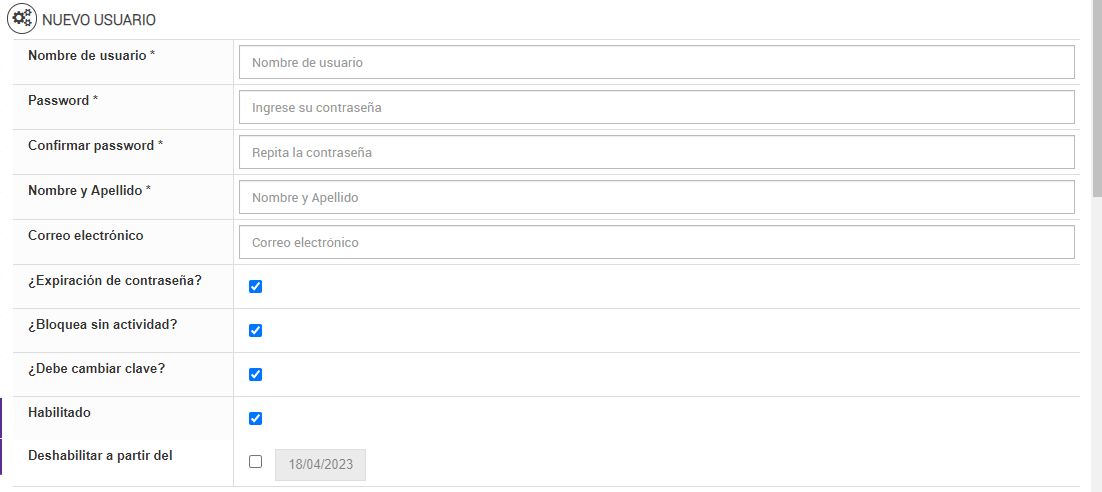The width and height of the screenshot is (1102, 492).
Task: Click the Deshabilitar a partir del label
Action: coord(100,455)
